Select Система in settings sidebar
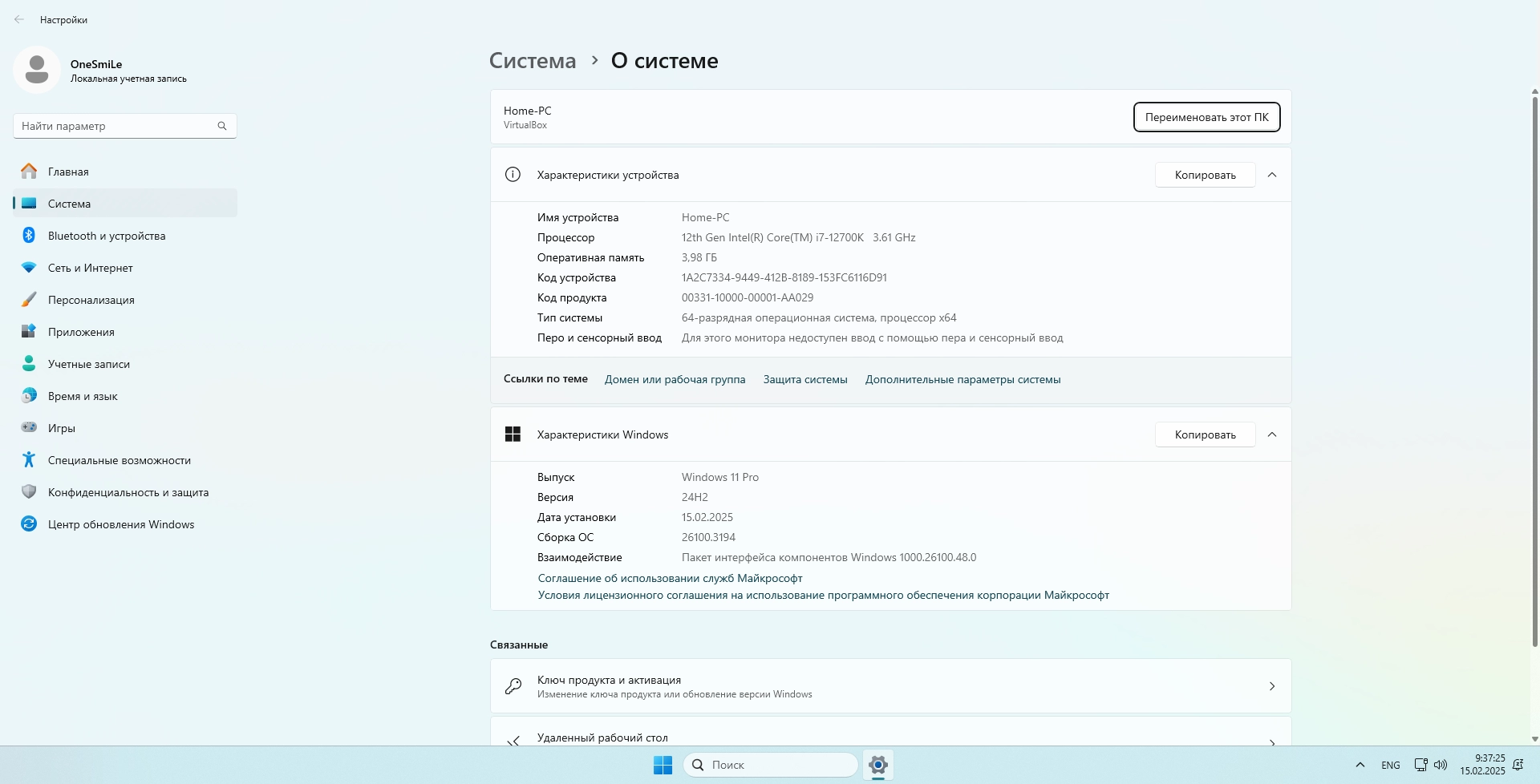Image resolution: width=1540 pixels, height=784 pixels. tap(125, 203)
